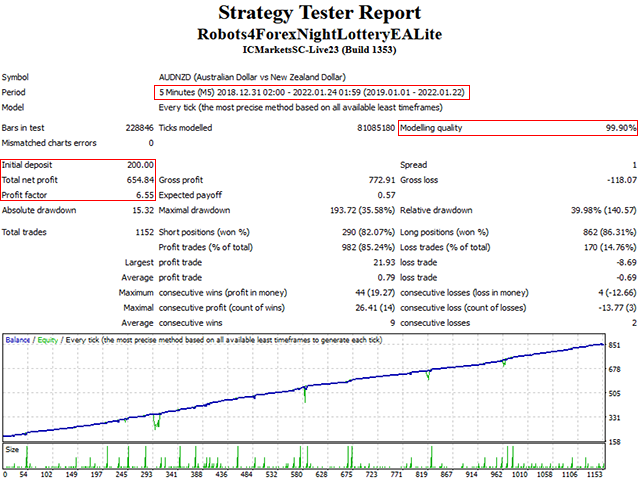Click the ICMarketsSC-Live23 build text
The width and height of the screenshot is (640, 480).
[x=319, y=48]
